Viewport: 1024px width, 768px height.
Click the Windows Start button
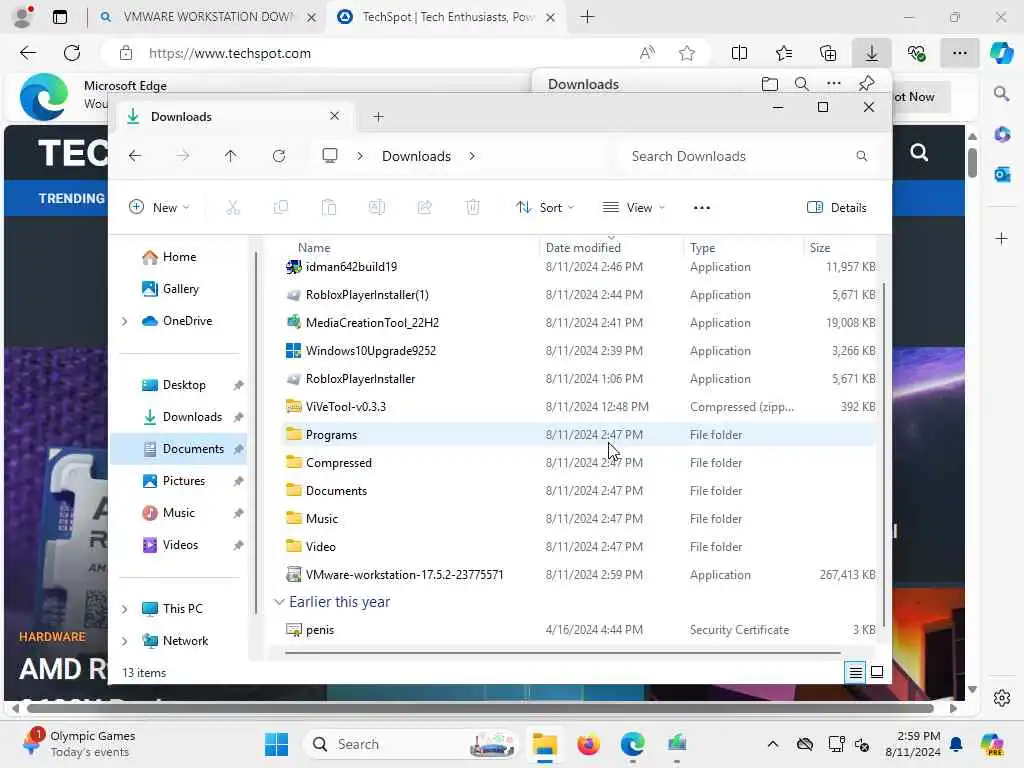click(276, 744)
